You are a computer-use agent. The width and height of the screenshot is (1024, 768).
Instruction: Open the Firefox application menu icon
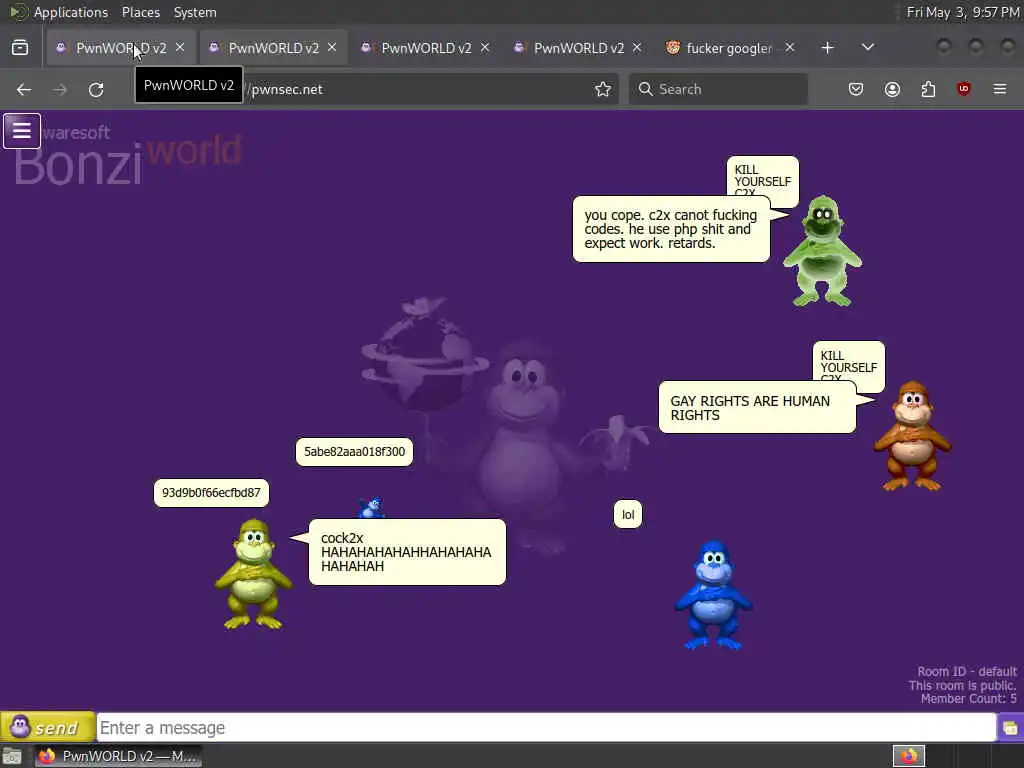[x=1000, y=89]
